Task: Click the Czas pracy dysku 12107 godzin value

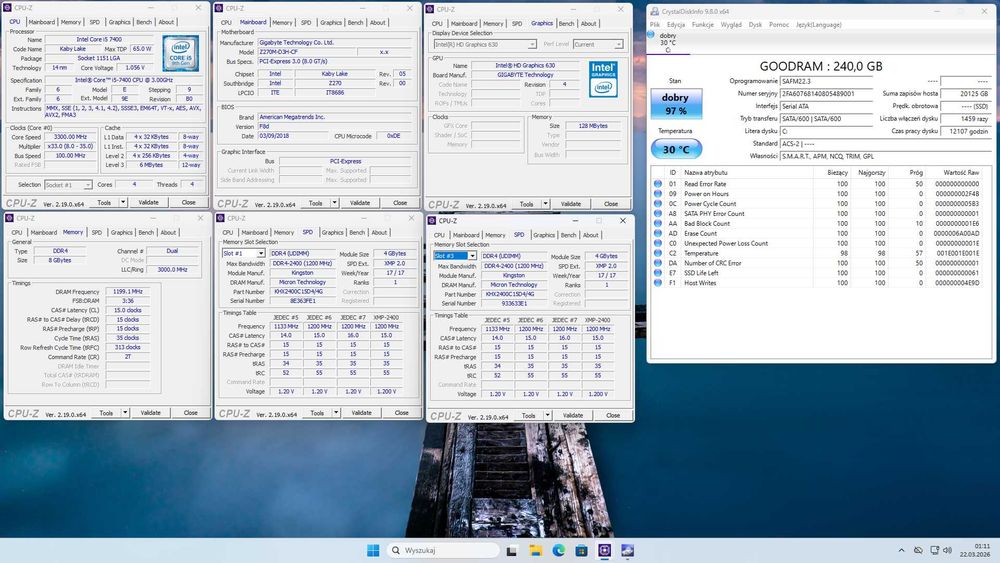Action: pos(966,131)
